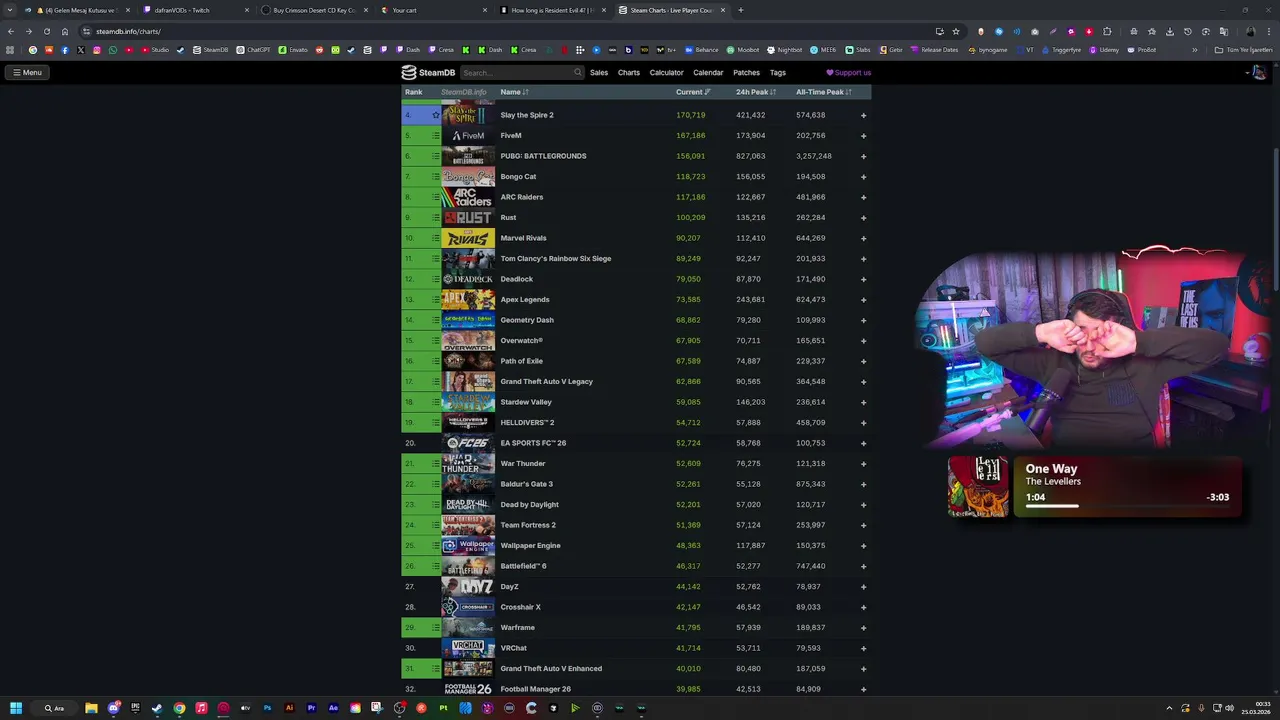
Task: Click the browser back arrow
Action: (10, 31)
